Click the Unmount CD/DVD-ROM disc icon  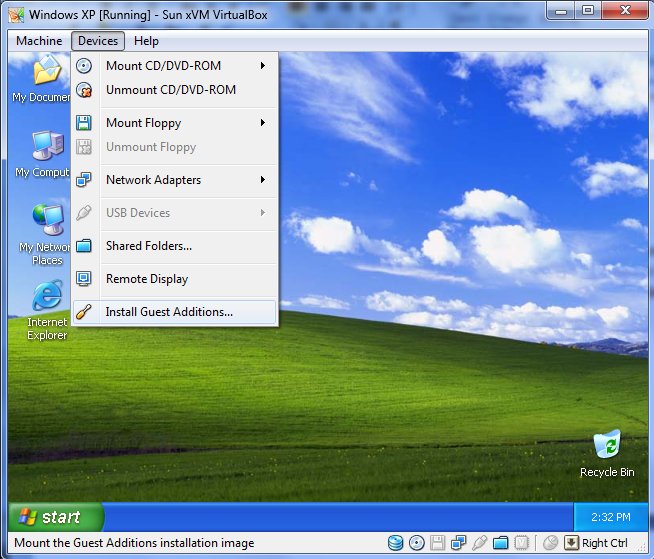tap(84, 90)
